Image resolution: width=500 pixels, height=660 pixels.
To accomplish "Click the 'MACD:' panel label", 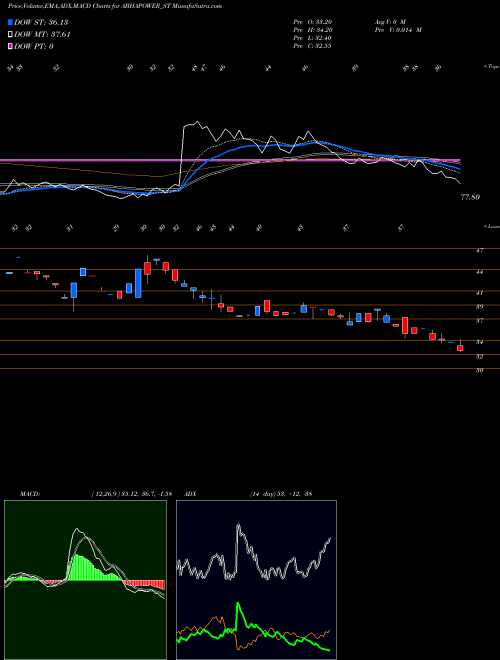I will (30, 494).
